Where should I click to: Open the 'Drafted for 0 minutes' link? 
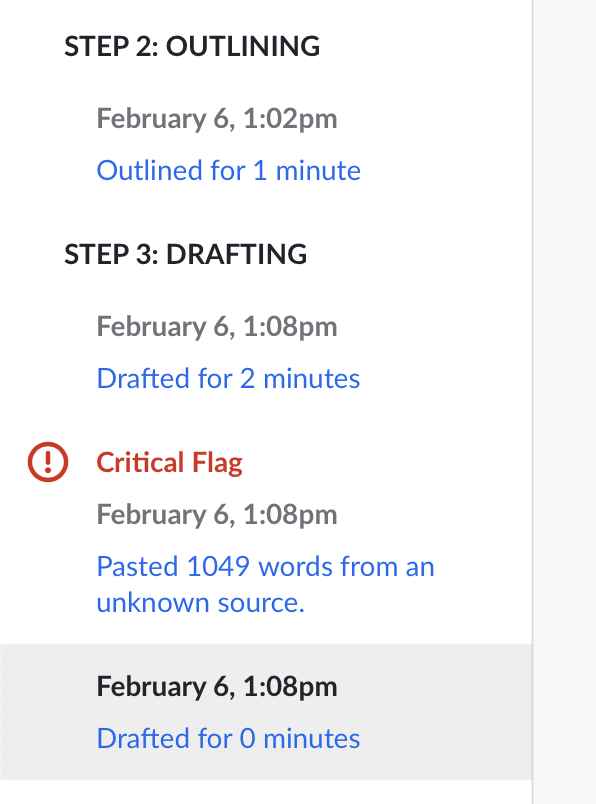(229, 738)
